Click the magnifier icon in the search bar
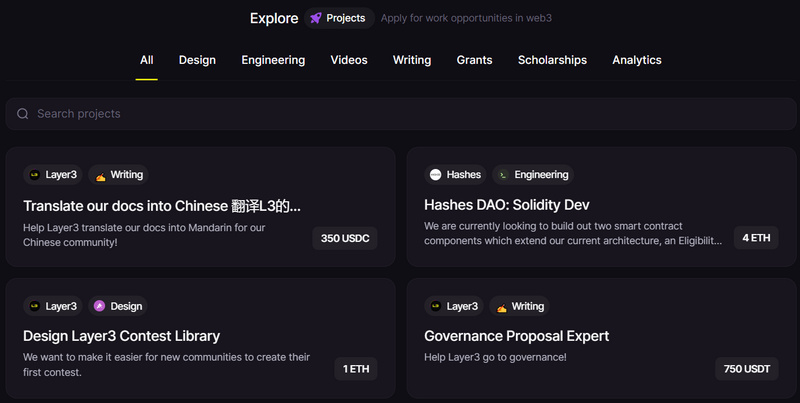The image size is (800, 403). point(23,114)
